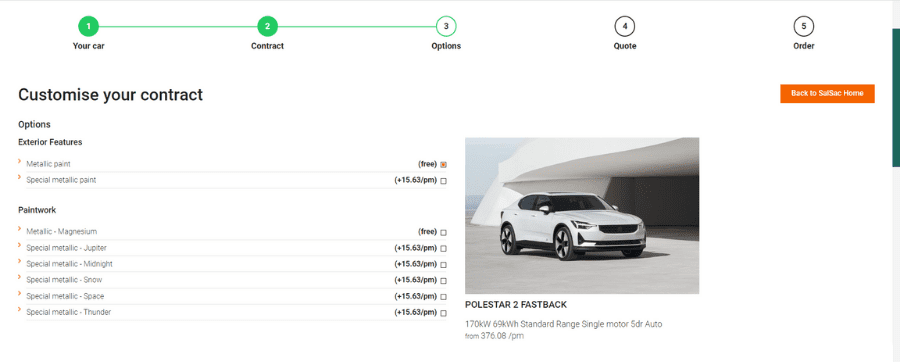Click the Special metallic - Jupiter label

pos(66,248)
